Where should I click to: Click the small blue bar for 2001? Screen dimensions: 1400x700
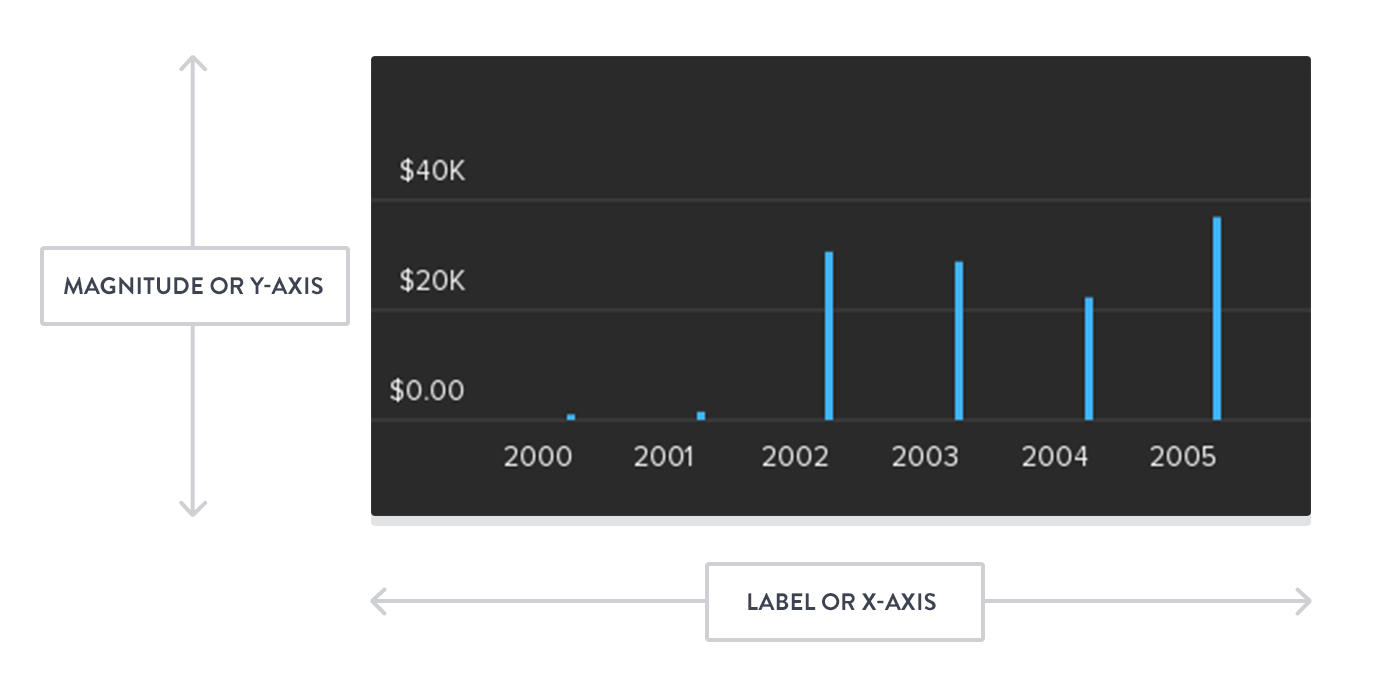point(701,415)
